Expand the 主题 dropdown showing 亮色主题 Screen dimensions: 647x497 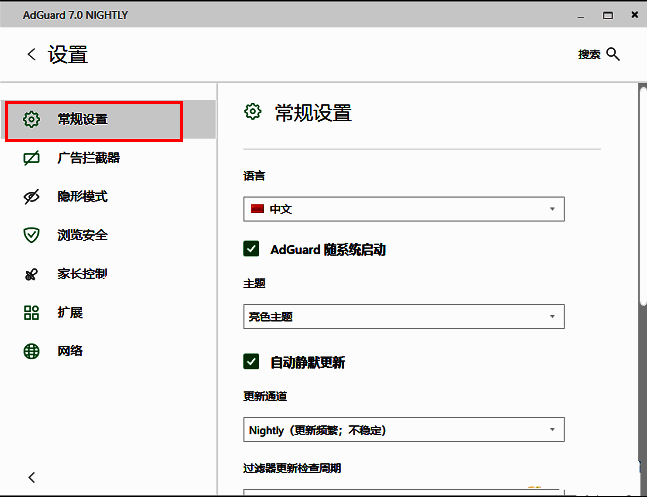pos(404,317)
